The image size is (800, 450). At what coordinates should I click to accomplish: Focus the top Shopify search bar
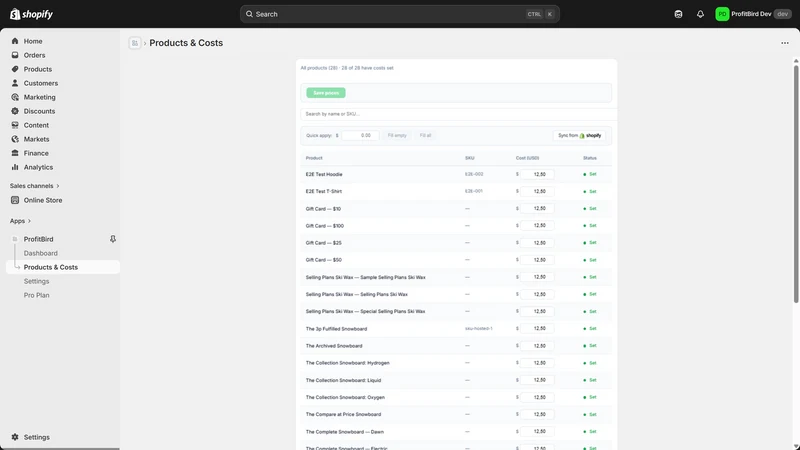pos(399,14)
